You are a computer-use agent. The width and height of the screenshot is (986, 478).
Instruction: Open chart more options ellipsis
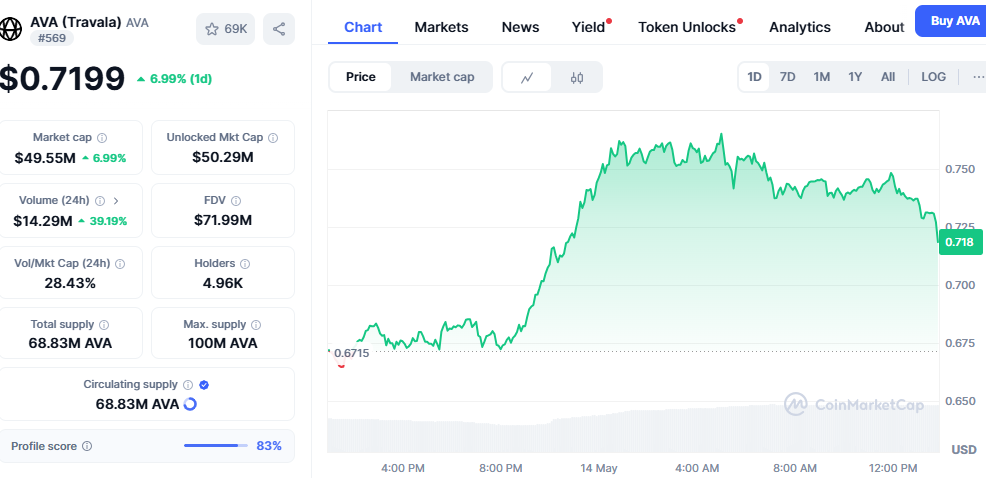(x=977, y=77)
